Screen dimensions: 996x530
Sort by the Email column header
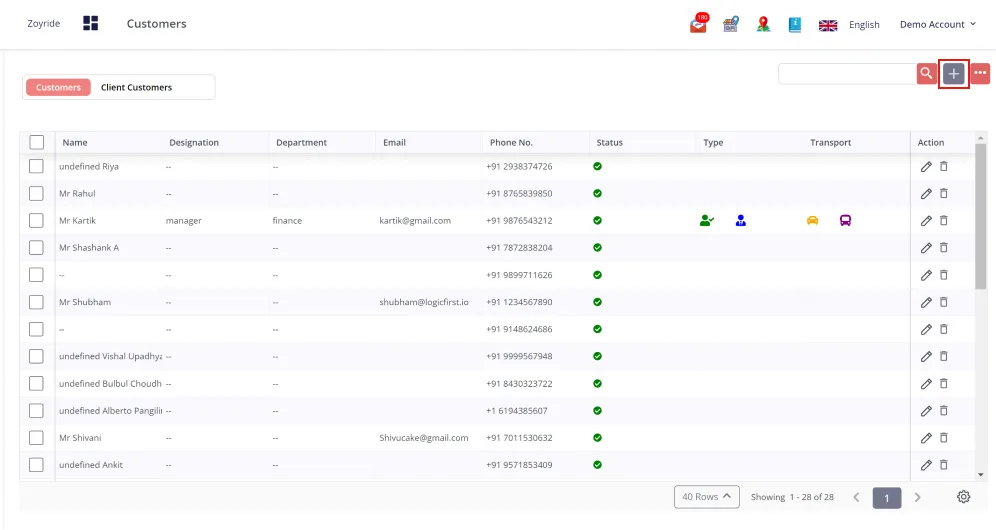pyautogui.click(x=394, y=142)
